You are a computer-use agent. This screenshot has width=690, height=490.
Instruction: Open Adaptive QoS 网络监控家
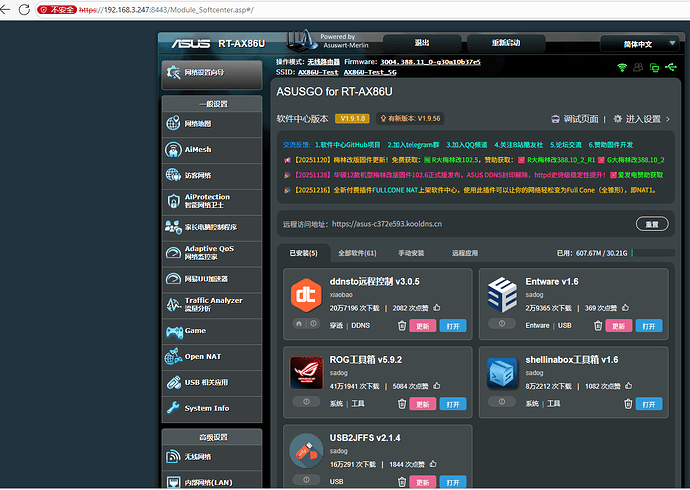pyautogui.click(x=212, y=253)
